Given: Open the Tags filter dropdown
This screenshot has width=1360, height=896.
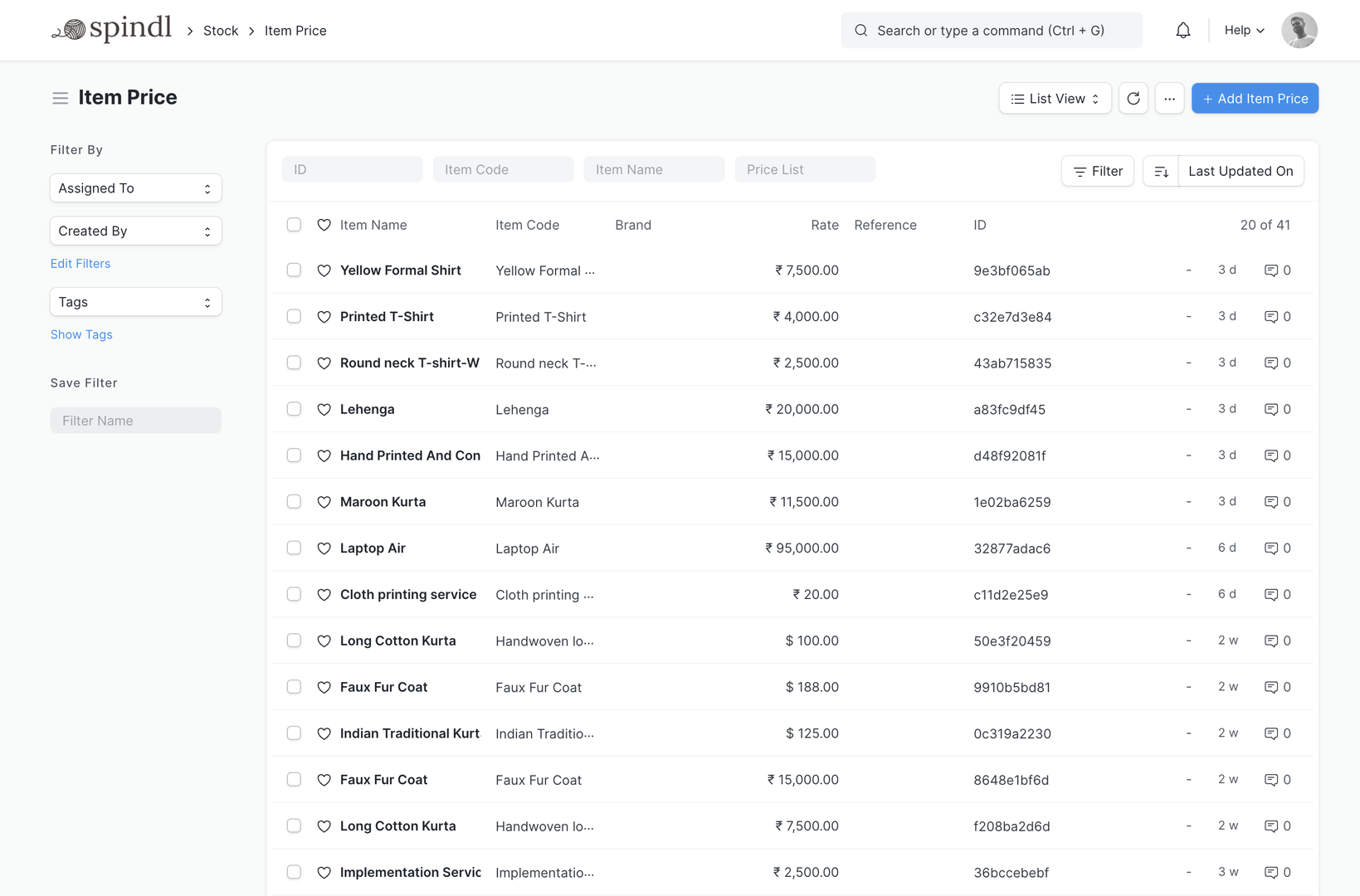Looking at the screenshot, I should coord(136,302).
